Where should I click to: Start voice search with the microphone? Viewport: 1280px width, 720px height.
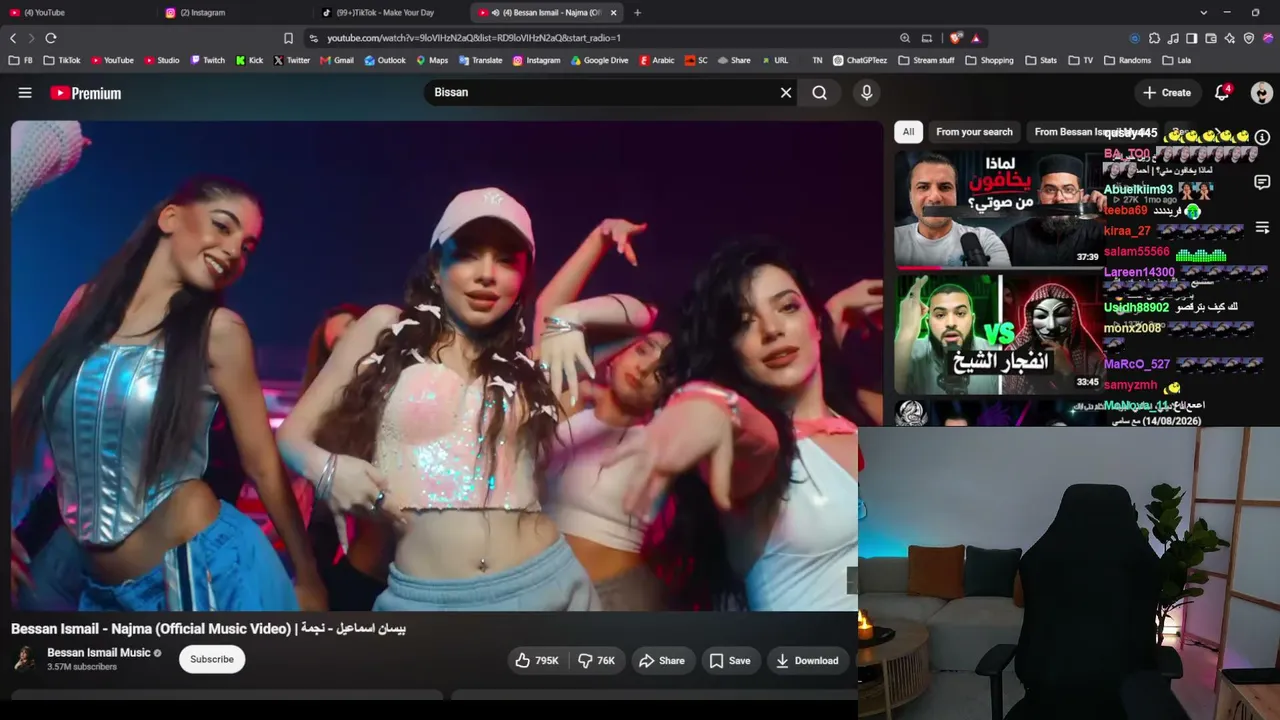[867, 93]
